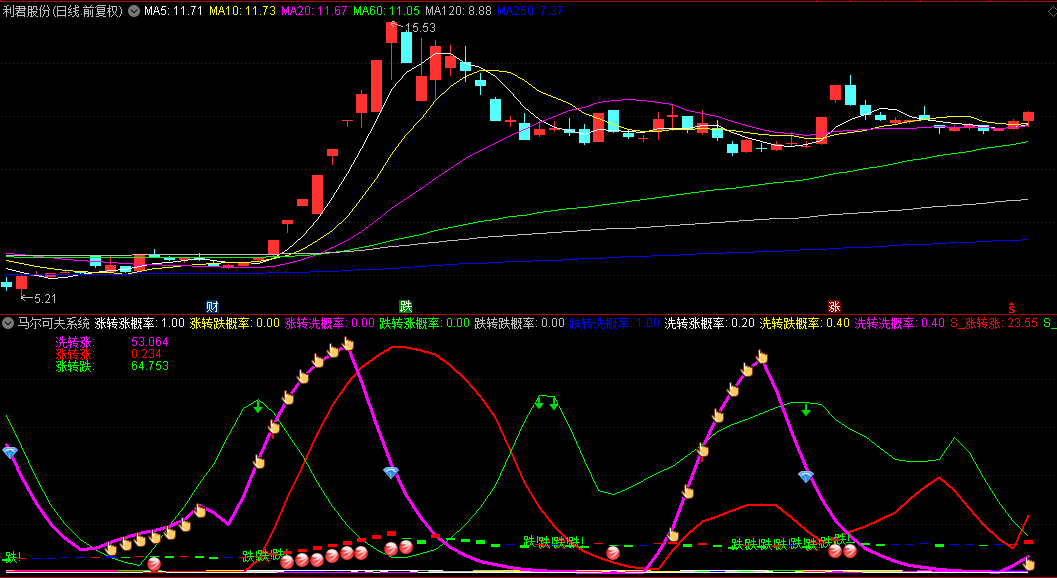Click the MA120: 8.88 label
Viewport: 1057px width, 578px height.
coord(458,11)
